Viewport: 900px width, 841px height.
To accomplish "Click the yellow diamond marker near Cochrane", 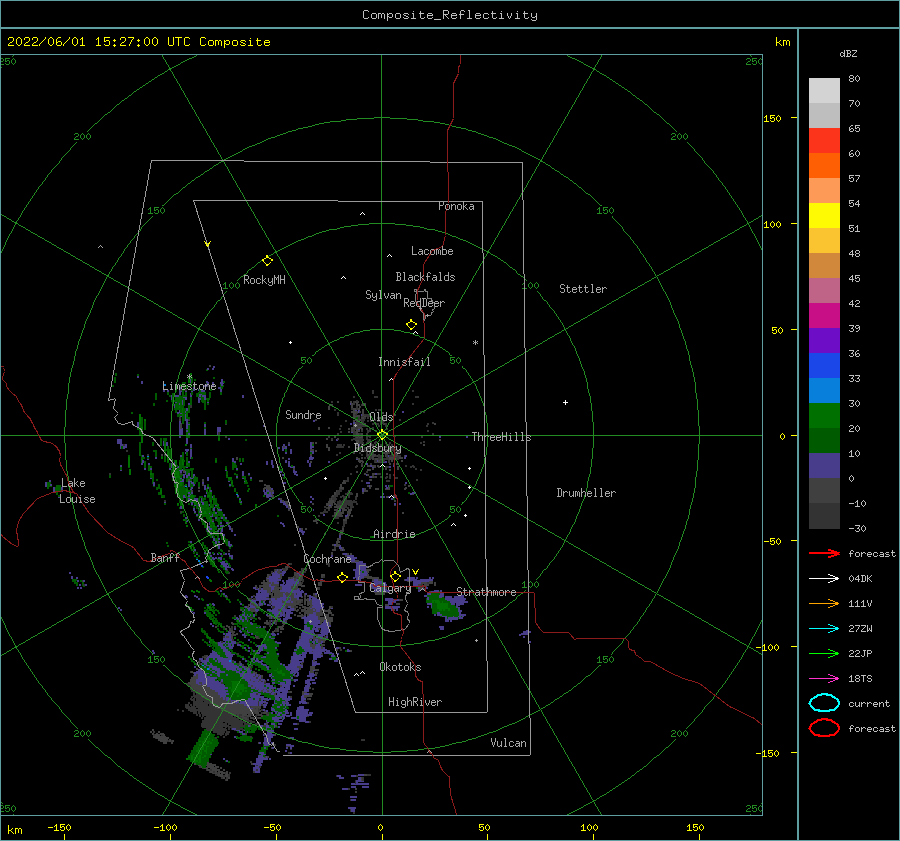I will [x=342, y=577].
